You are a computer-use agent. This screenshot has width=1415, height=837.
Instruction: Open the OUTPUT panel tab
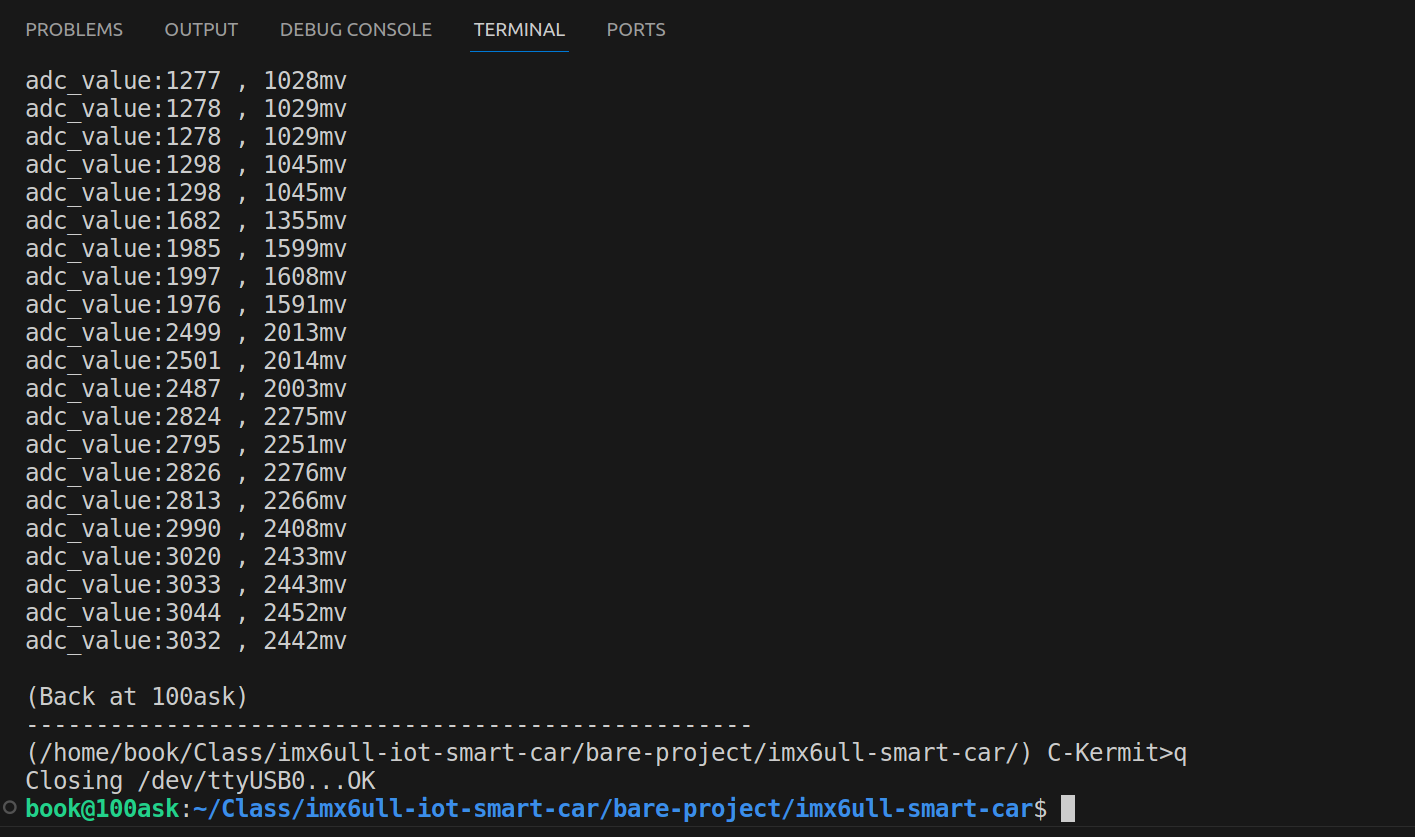point(201,30)
